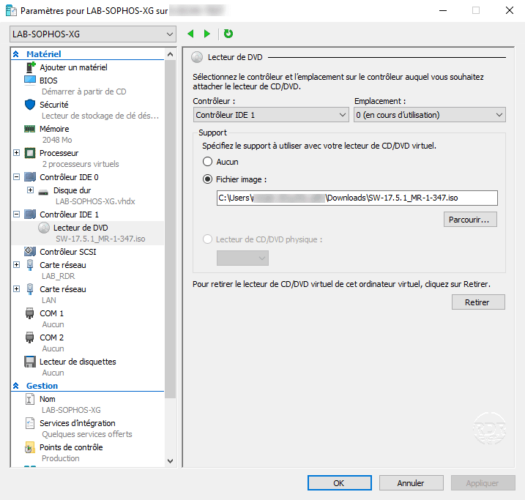Expand the LAN Carte réseau node
Screen dimensions: 525x500
pyautogui.click(x=16, y=289)
